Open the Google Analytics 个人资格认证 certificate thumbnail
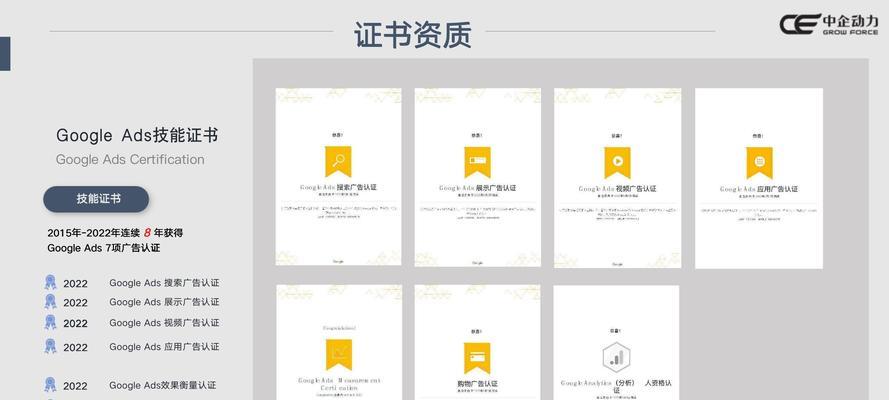This screenshot has width=889, height=400. click(x=616, y=342)
